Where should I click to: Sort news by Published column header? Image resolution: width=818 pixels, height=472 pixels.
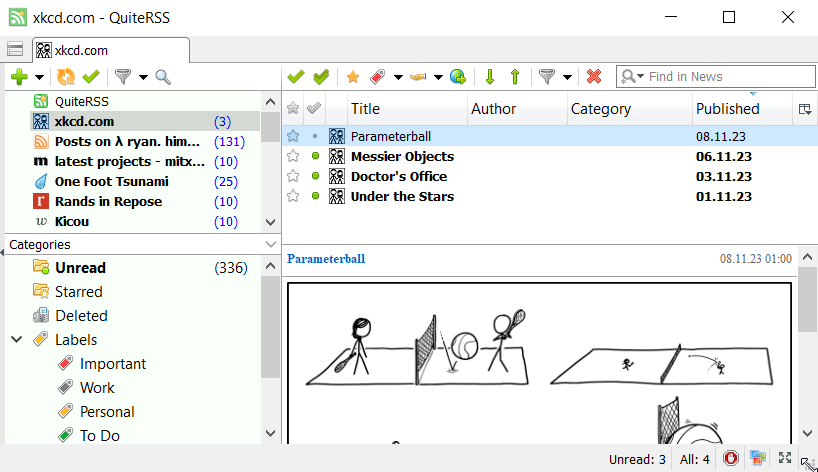(727, 109)
